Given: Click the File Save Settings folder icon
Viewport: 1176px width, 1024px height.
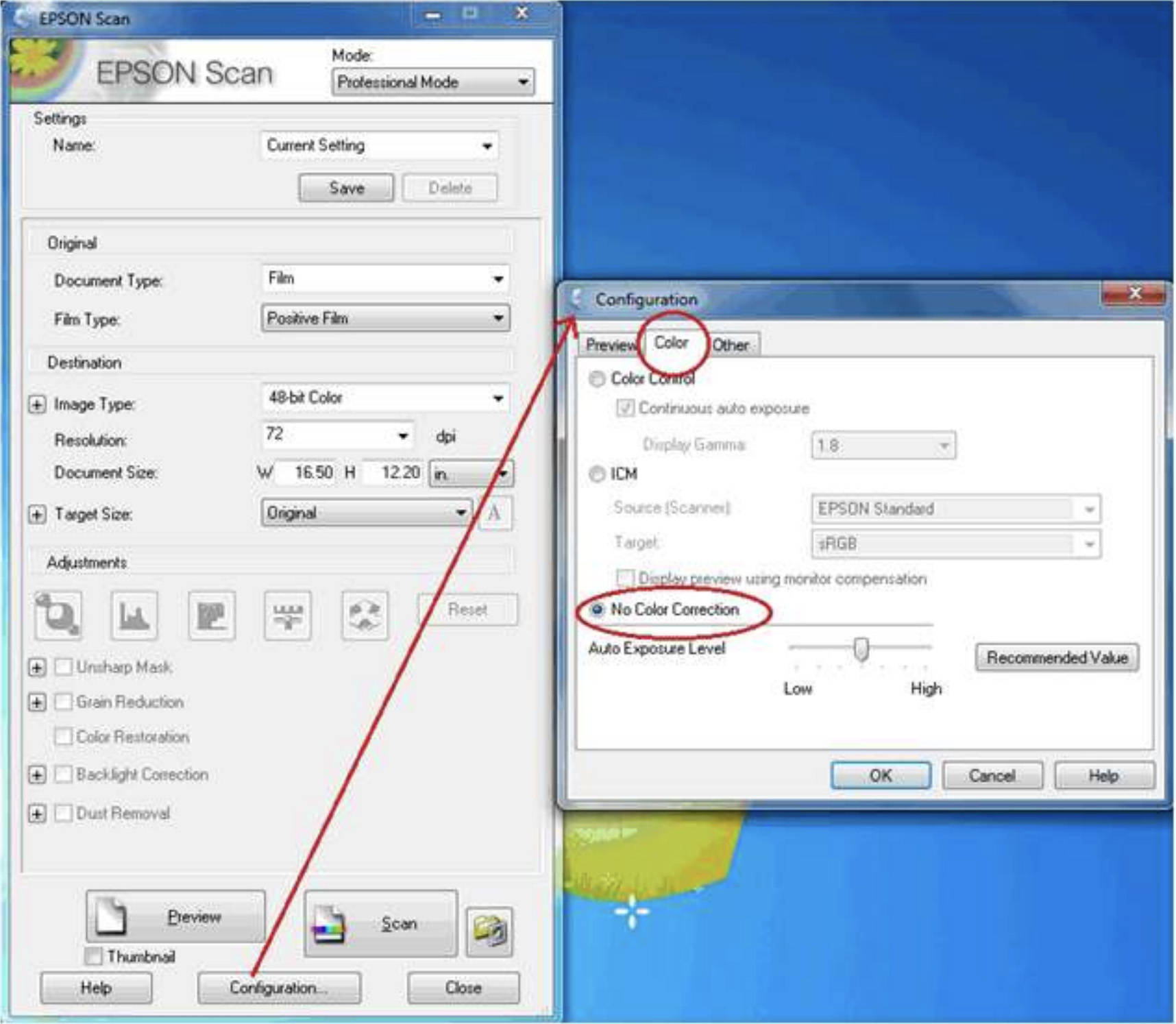Looking at the screenshot, I should pos(489,931).
